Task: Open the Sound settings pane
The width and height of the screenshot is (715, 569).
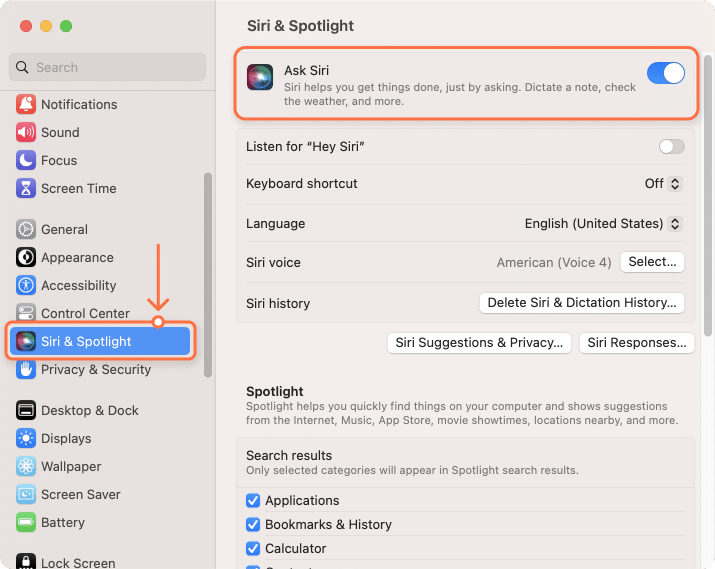Action: 99,132
